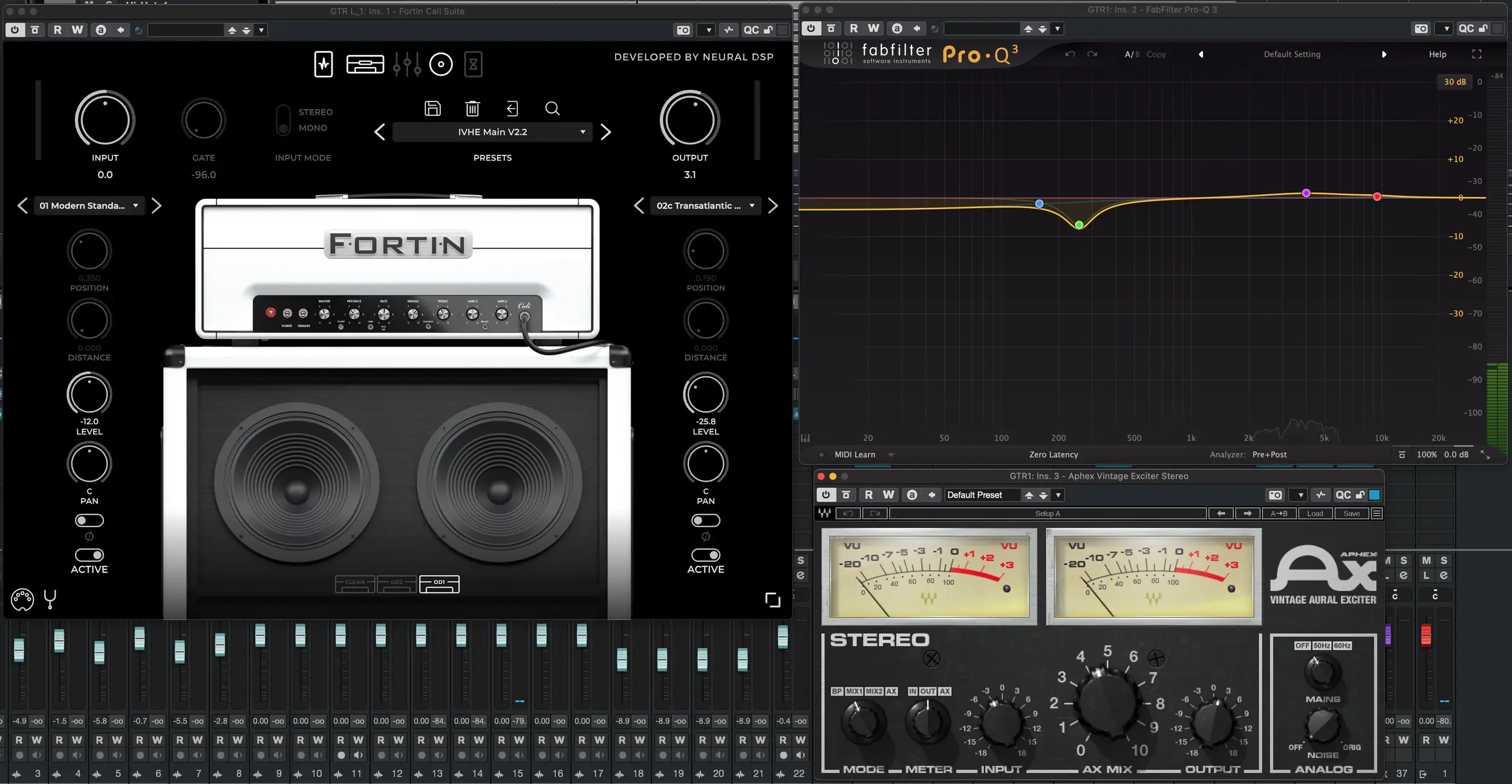Click the Aphex AX MIX large knob

click(1107, 704)
